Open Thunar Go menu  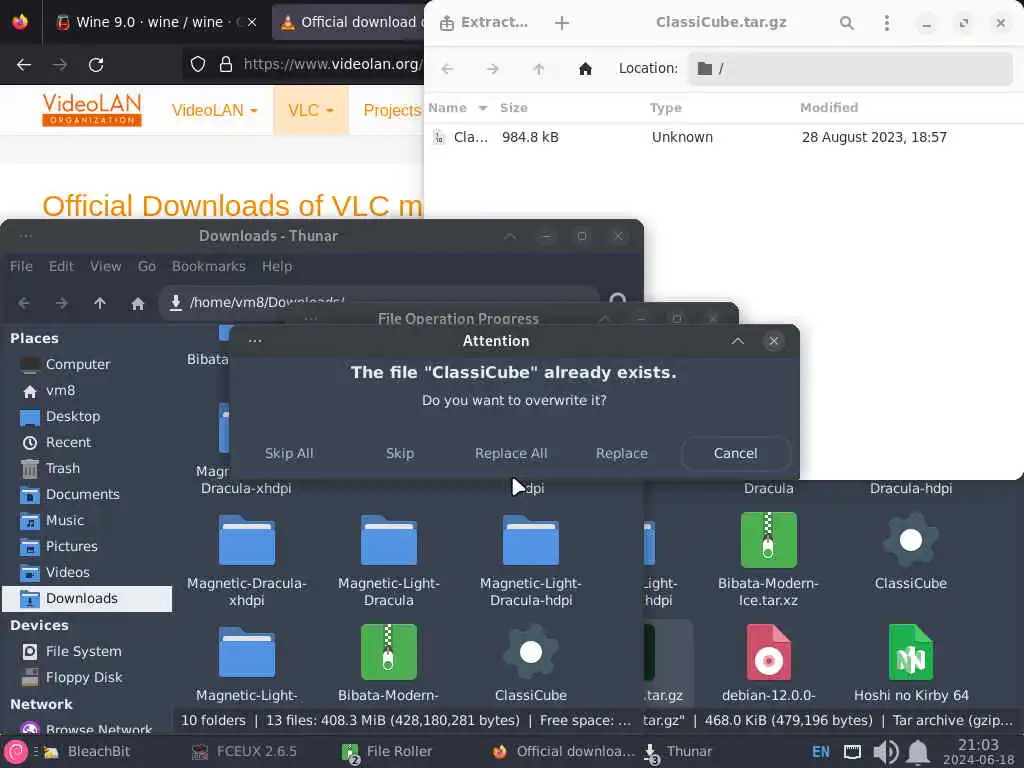point(147,266)
